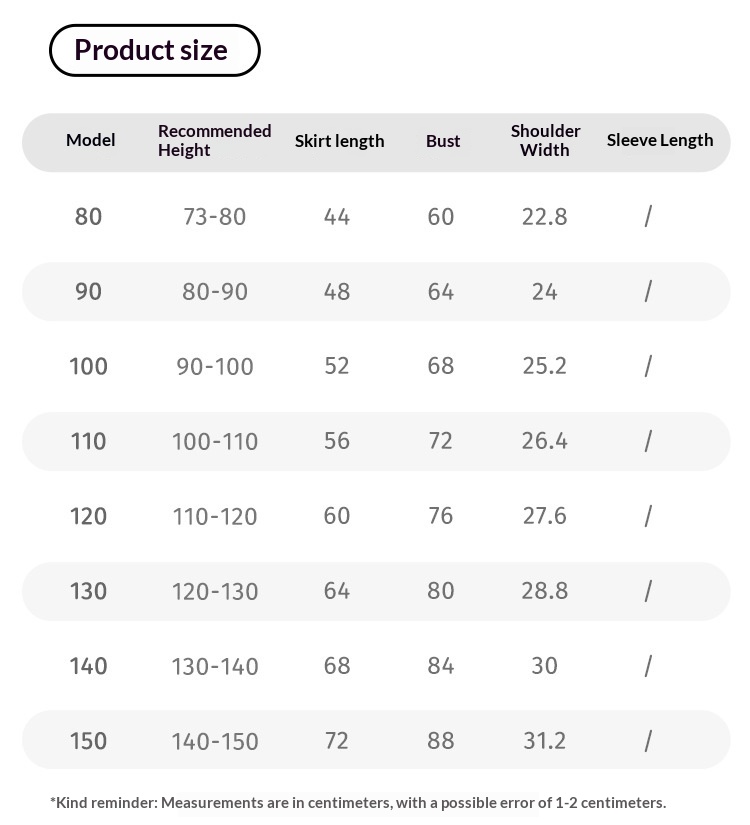Click the shoulder width value 31.2
The height and width of the screenshot is (825, 750).
pos(545,741)
